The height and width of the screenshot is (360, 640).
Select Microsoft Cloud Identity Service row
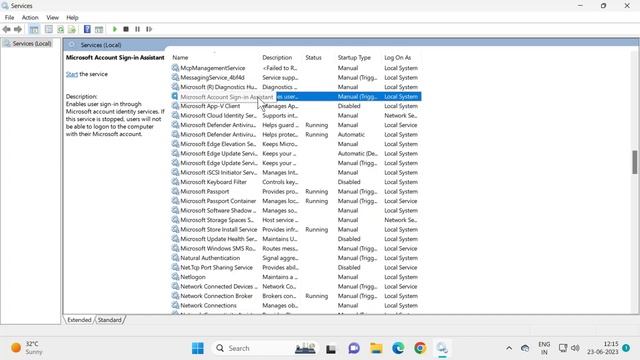pos(296,116)
